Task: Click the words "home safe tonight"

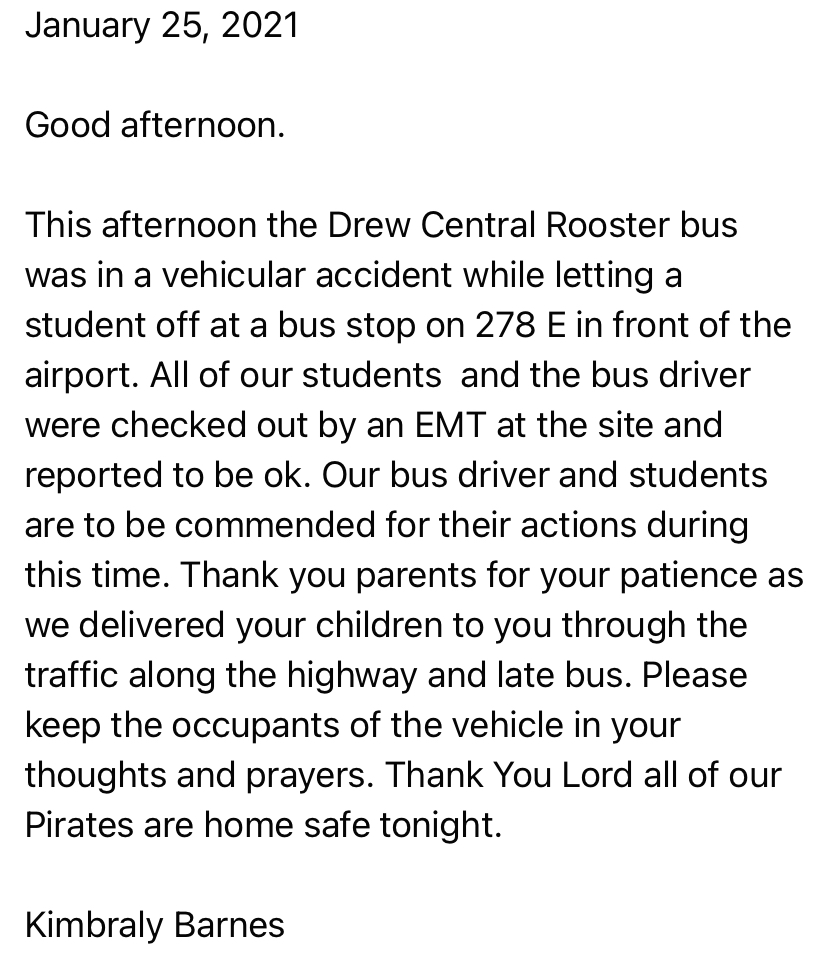Action: point(352,825)
